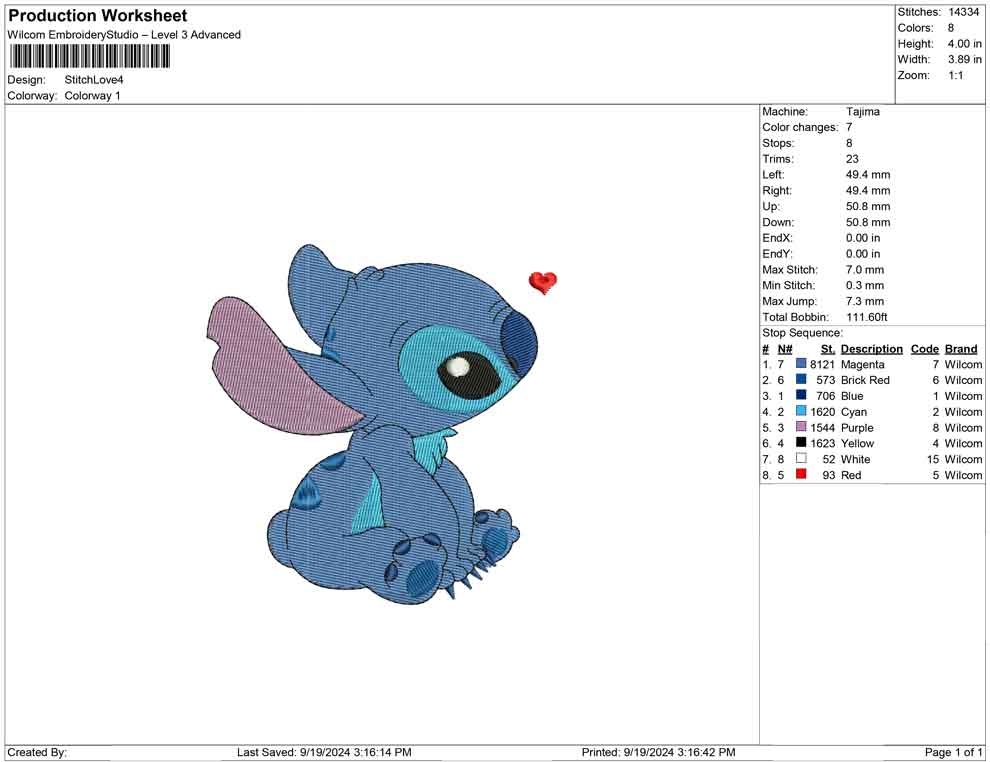Click the White thread swatch box
The width and height of the screenshot is (990, 762).
(x=801, y=460)
